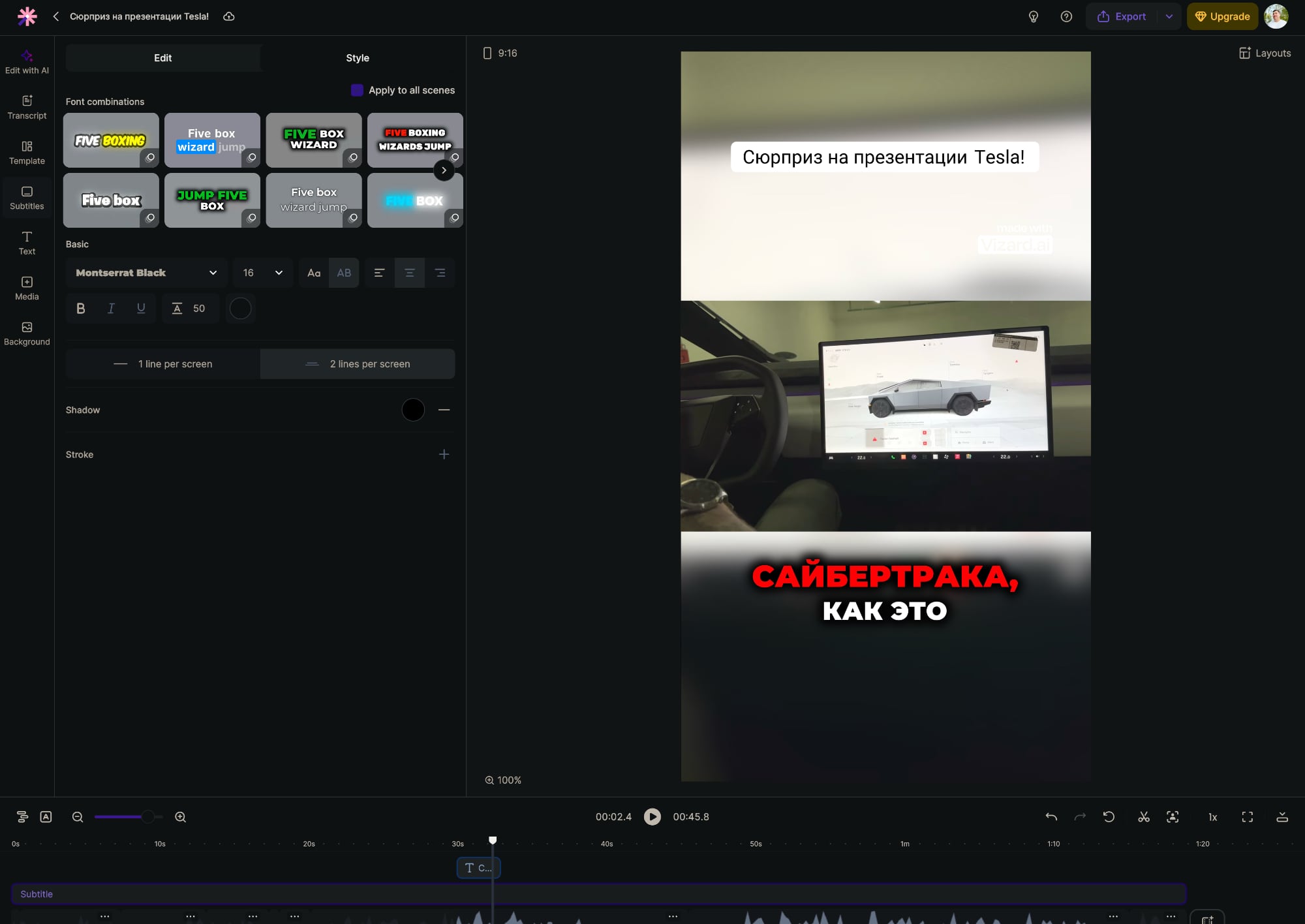Image resolution: width=1305 pixels, height=924 pixels.
Task: Click the Upgrade button
Action: [1221, 16]
